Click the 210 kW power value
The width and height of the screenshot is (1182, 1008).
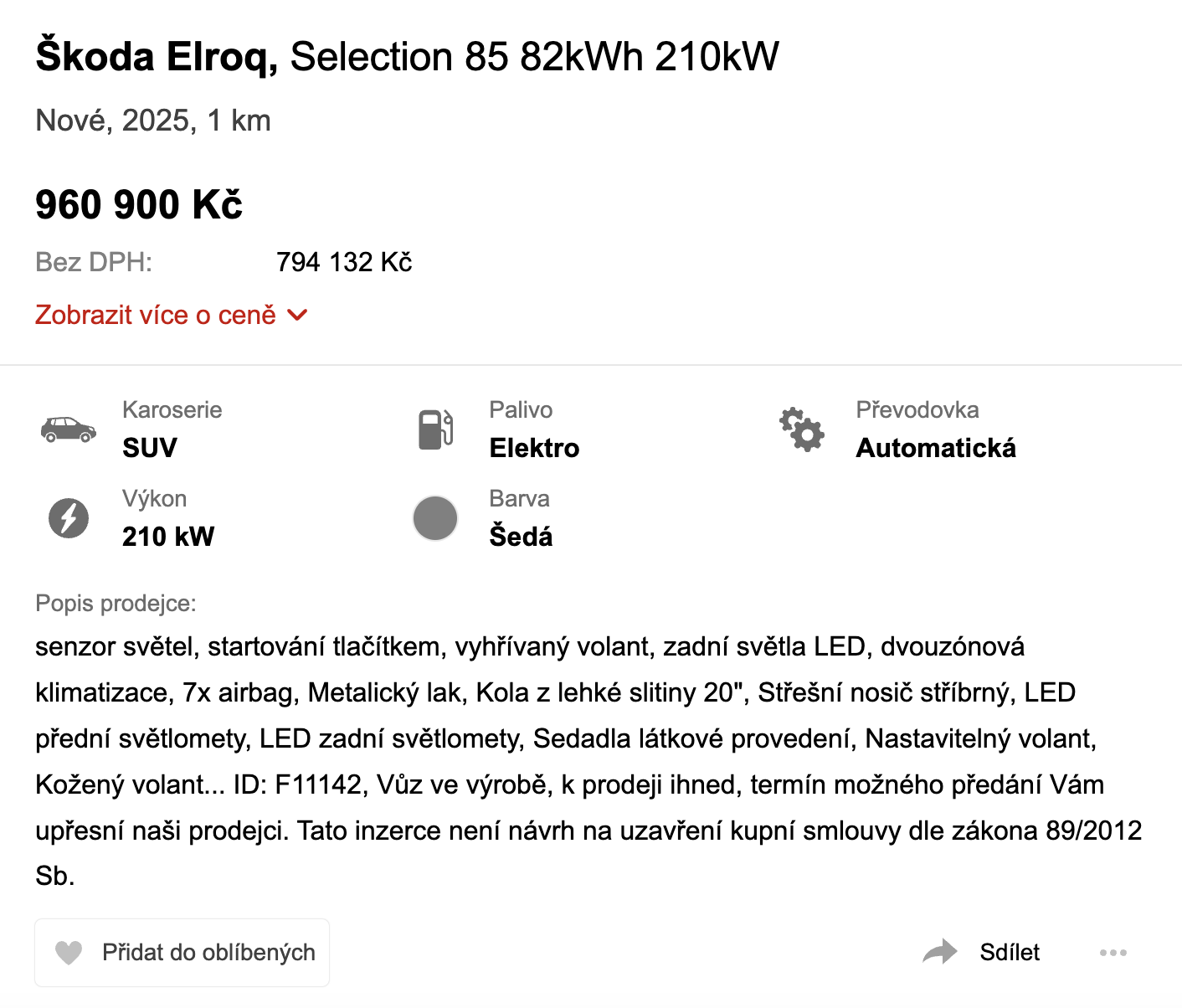pyautogui.click(x=168, y=537)
